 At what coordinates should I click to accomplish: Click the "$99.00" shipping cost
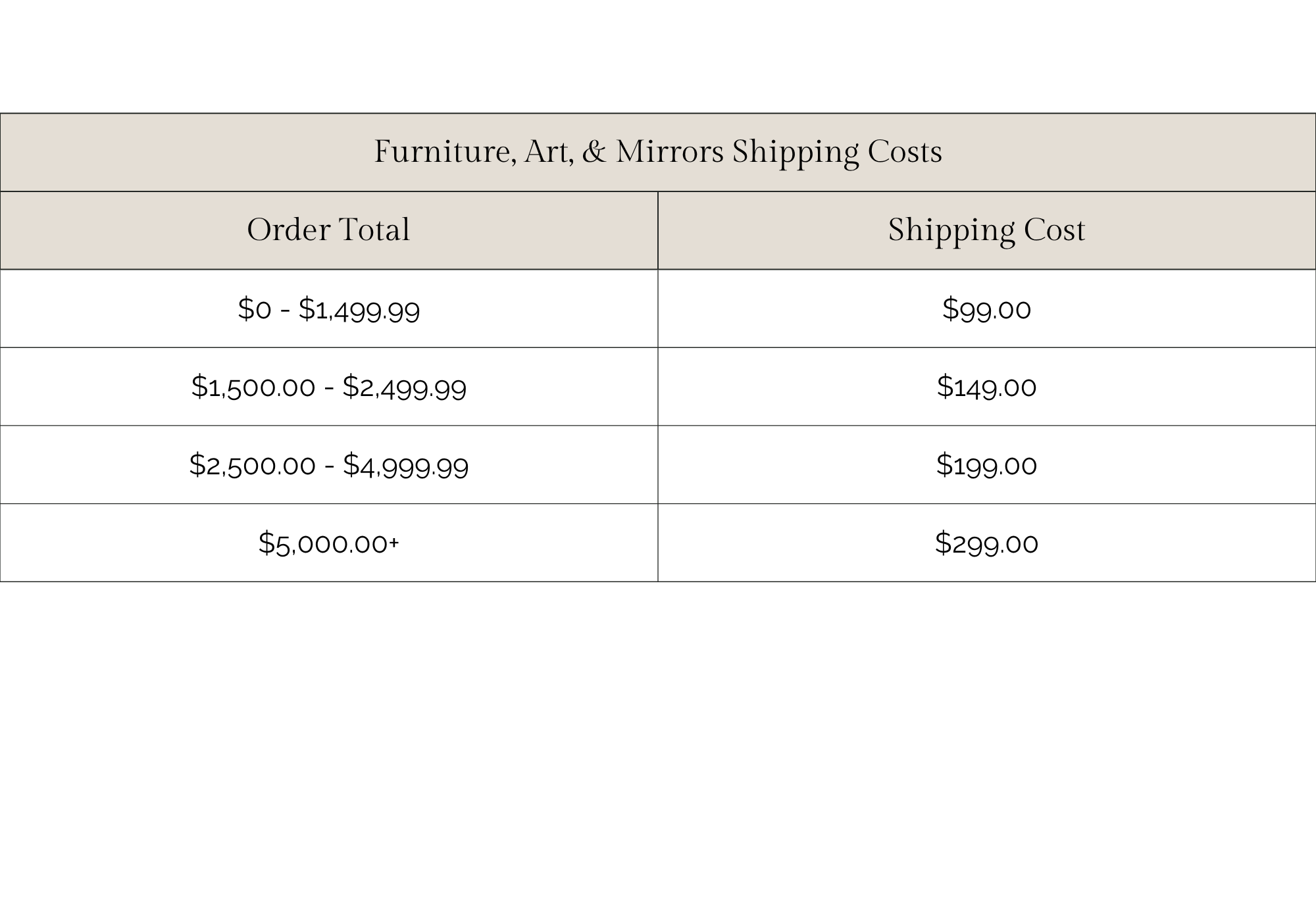point(986,309)
